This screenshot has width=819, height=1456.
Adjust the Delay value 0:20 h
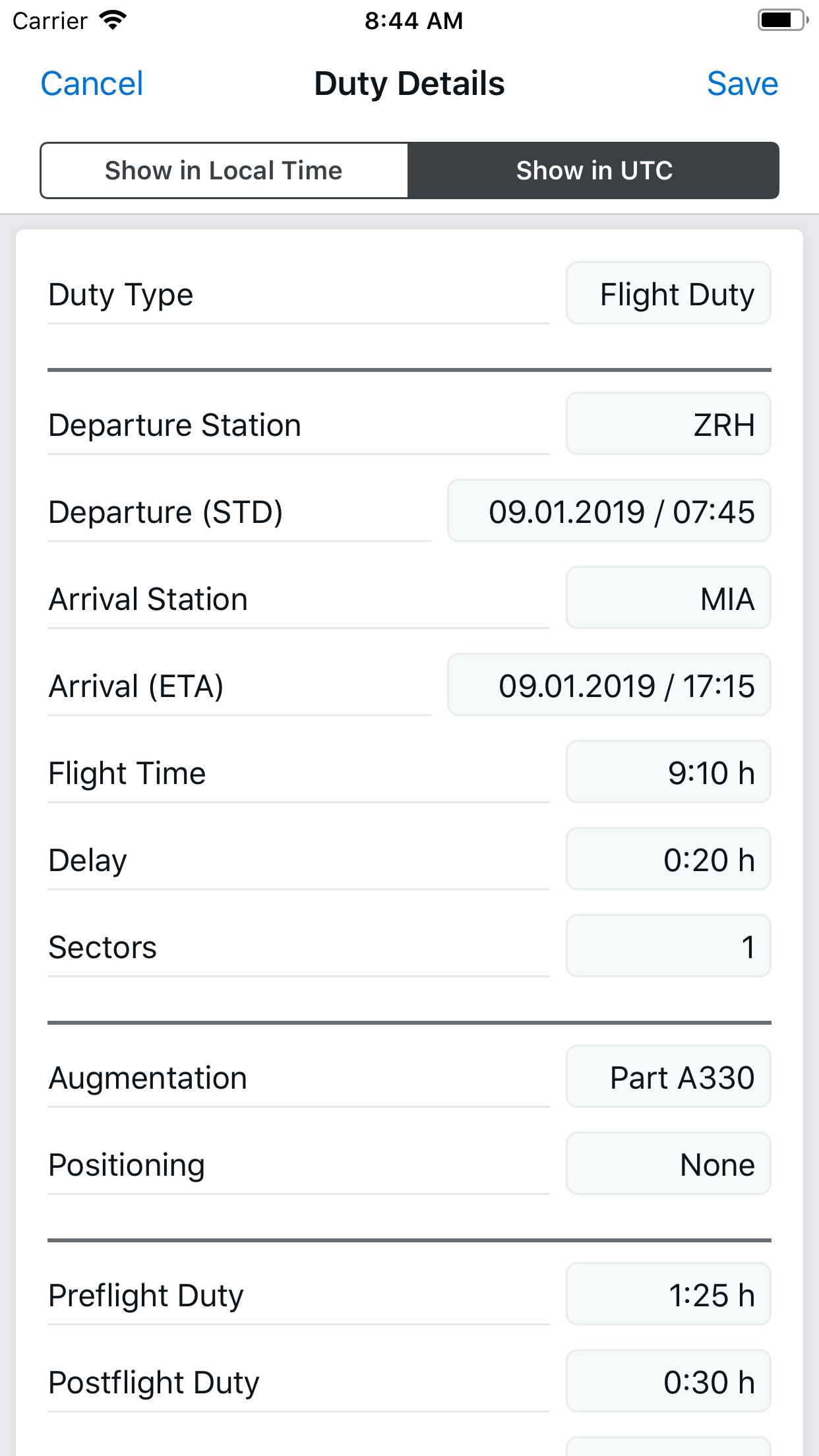coord(668,859)
